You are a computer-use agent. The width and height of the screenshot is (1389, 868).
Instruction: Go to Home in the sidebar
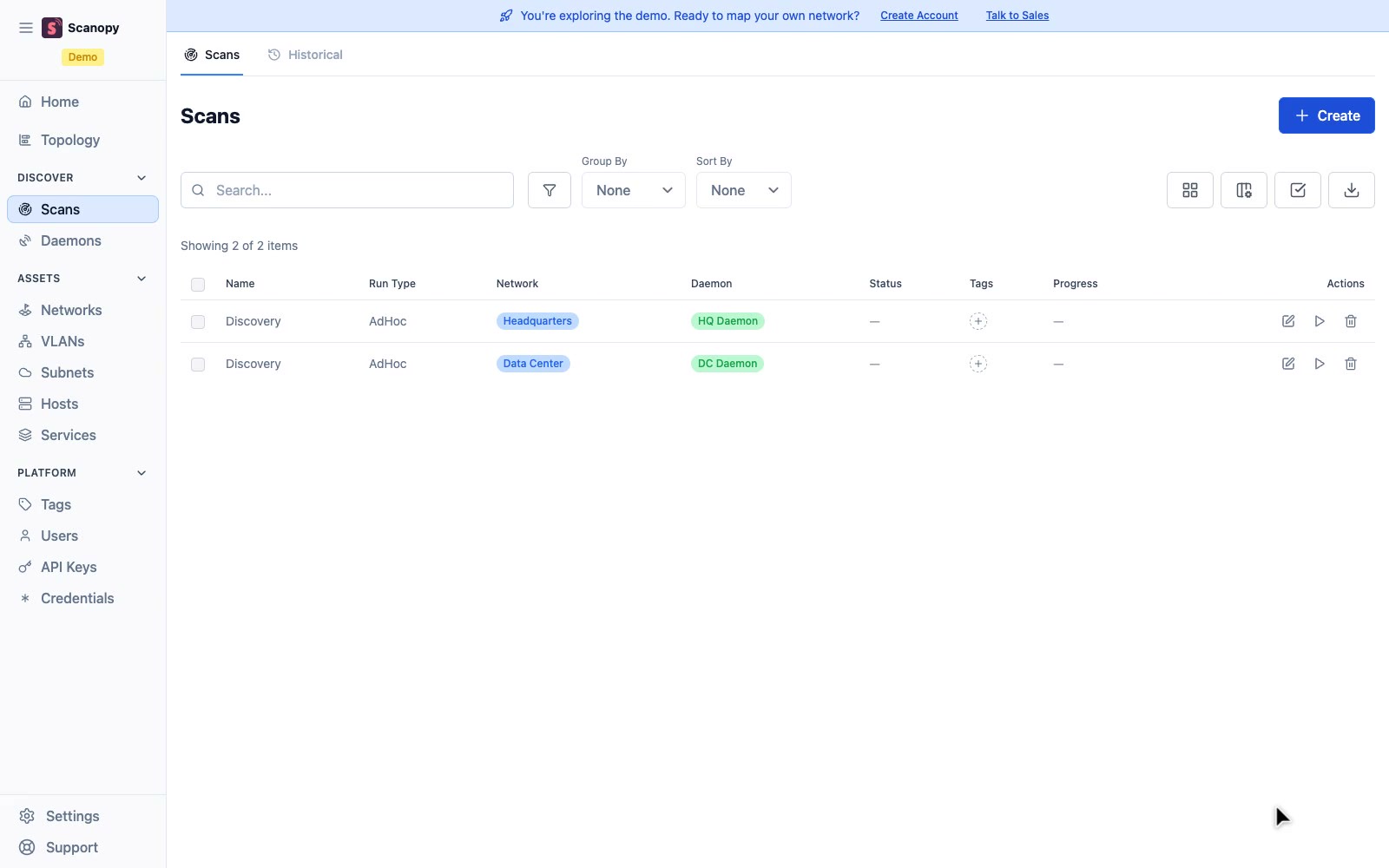click(82, 102)
